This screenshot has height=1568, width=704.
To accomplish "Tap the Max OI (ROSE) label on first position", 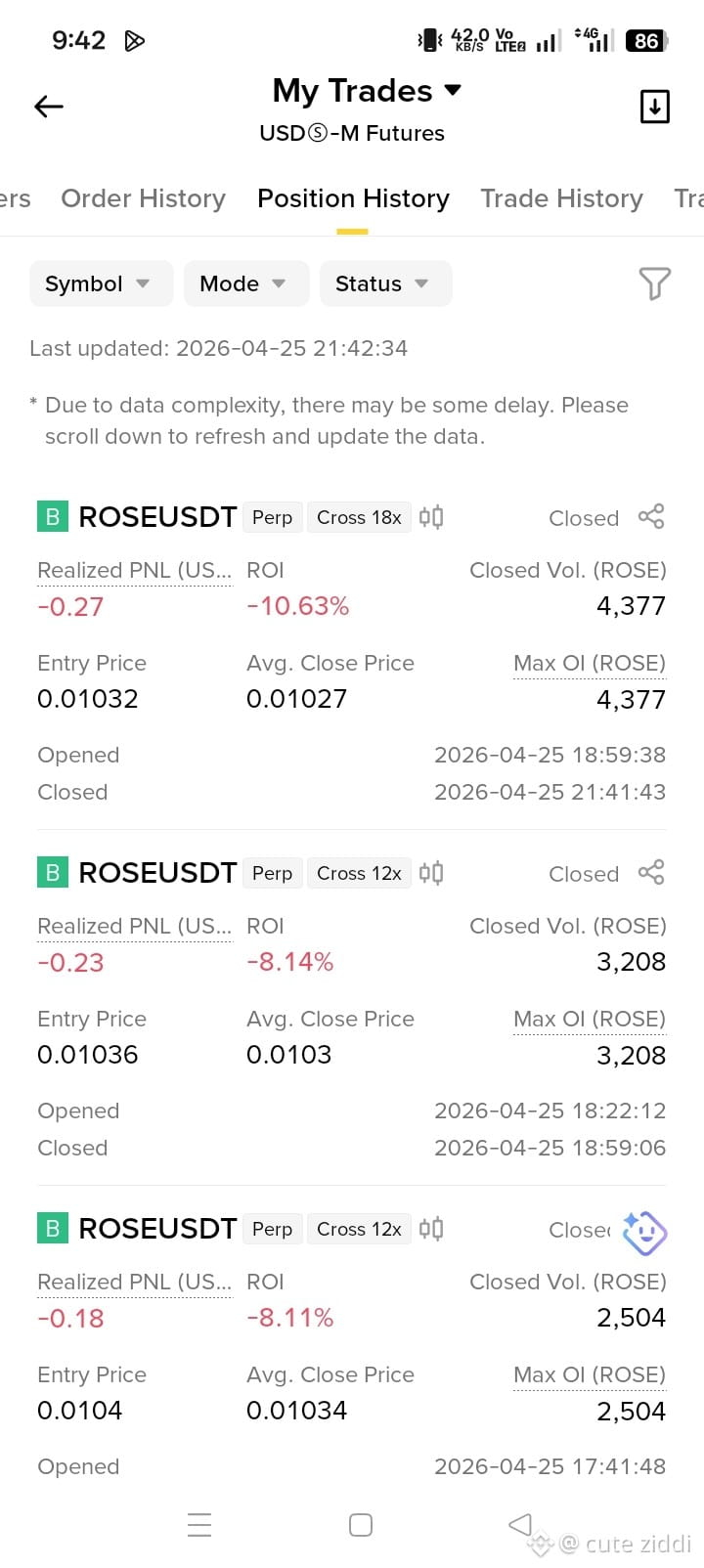I will (590, 664).
